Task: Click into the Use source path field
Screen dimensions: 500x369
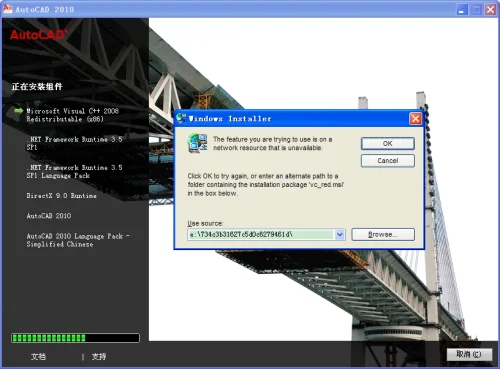Action: tap(261, 235)
